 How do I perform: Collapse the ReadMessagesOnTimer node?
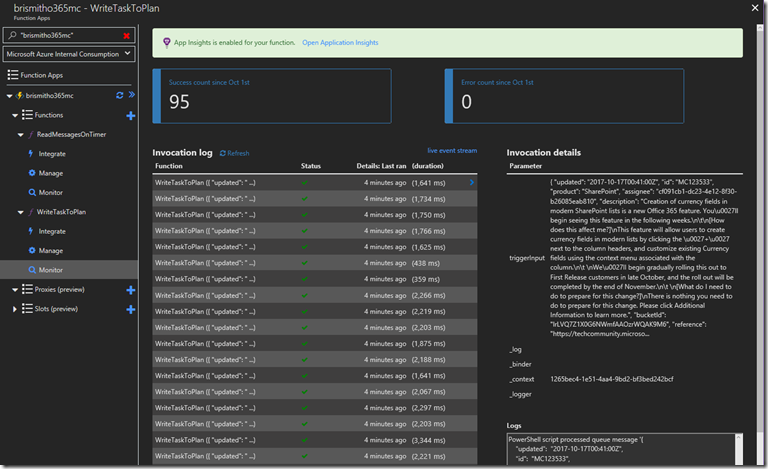21,135
